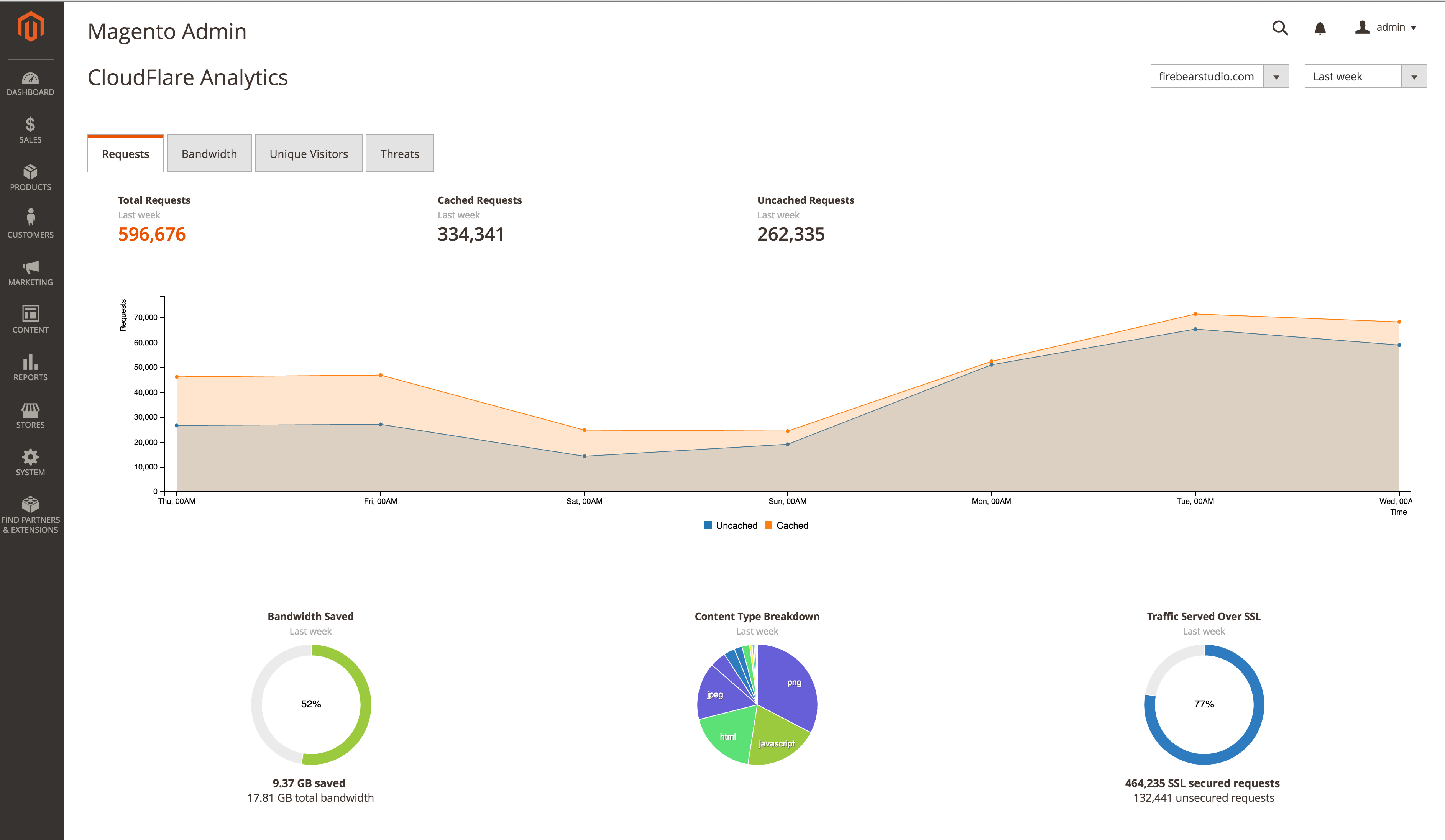The height and width of the screenshot is (840, 1445).
Task: Open the firebearstudio.com domain dropdown arrow
Action: tap(1276, 77)
